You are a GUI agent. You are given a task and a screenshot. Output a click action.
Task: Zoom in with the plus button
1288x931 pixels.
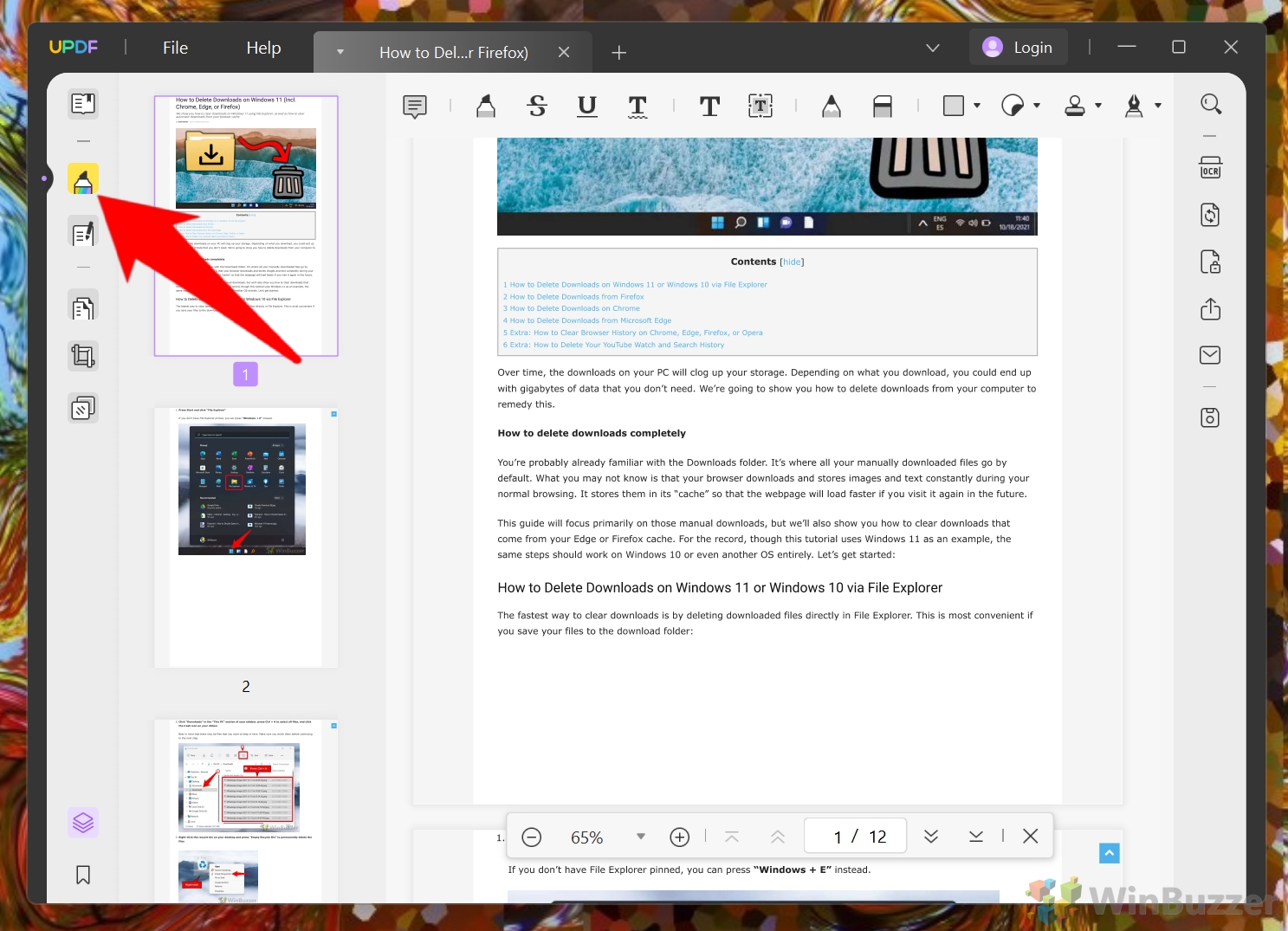(680, 837)
